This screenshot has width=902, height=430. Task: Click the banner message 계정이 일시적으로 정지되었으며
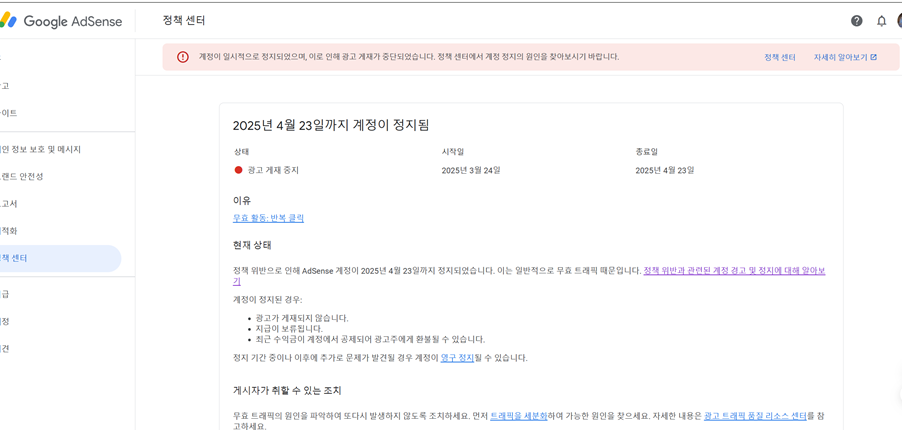[409, 57]
